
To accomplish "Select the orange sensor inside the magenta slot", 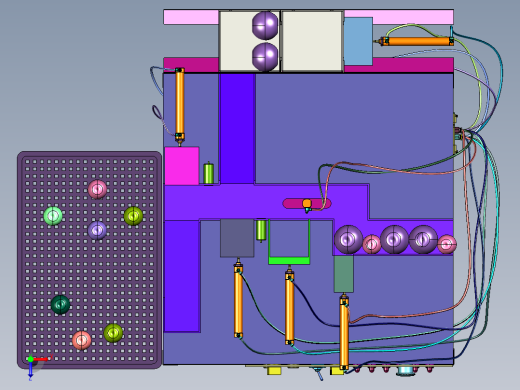I will (x=307, y=204).
